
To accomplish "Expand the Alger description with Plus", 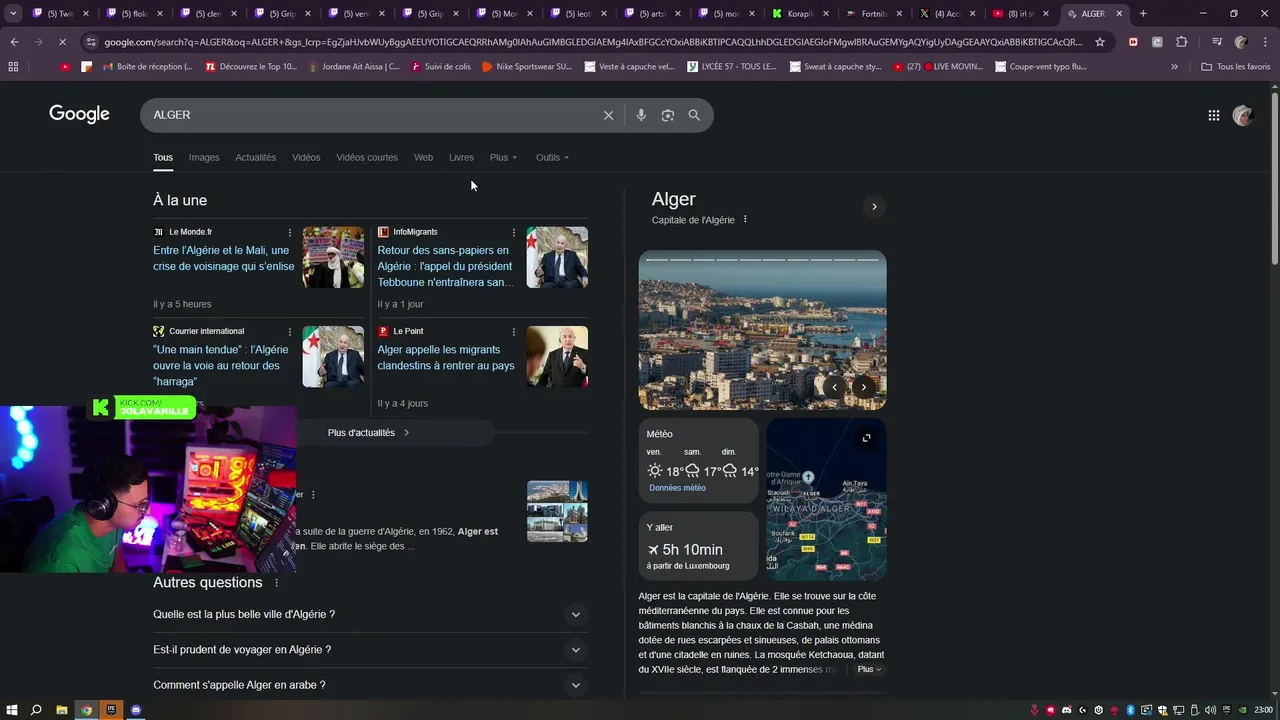I will pyautogui.click(x=869, y=669).
